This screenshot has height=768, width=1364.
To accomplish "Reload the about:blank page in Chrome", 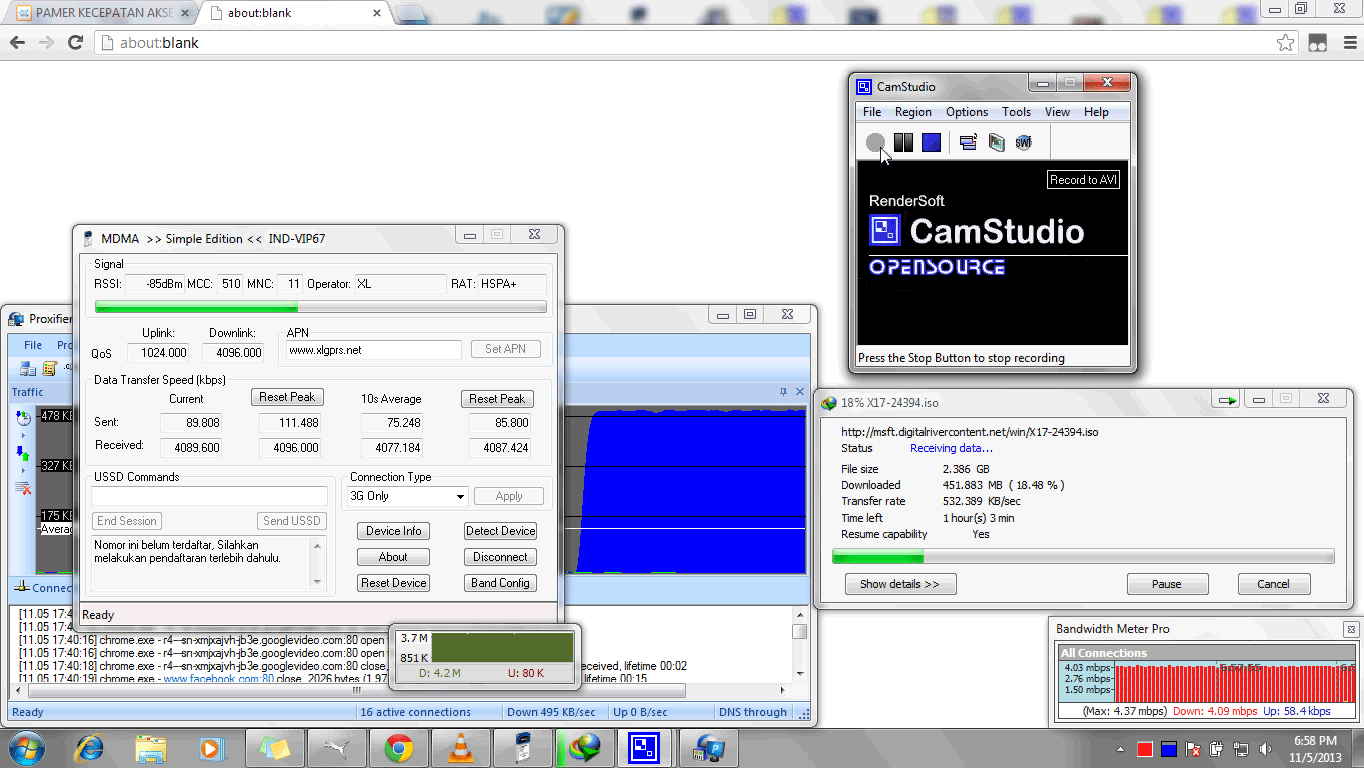I will point(75,43).
